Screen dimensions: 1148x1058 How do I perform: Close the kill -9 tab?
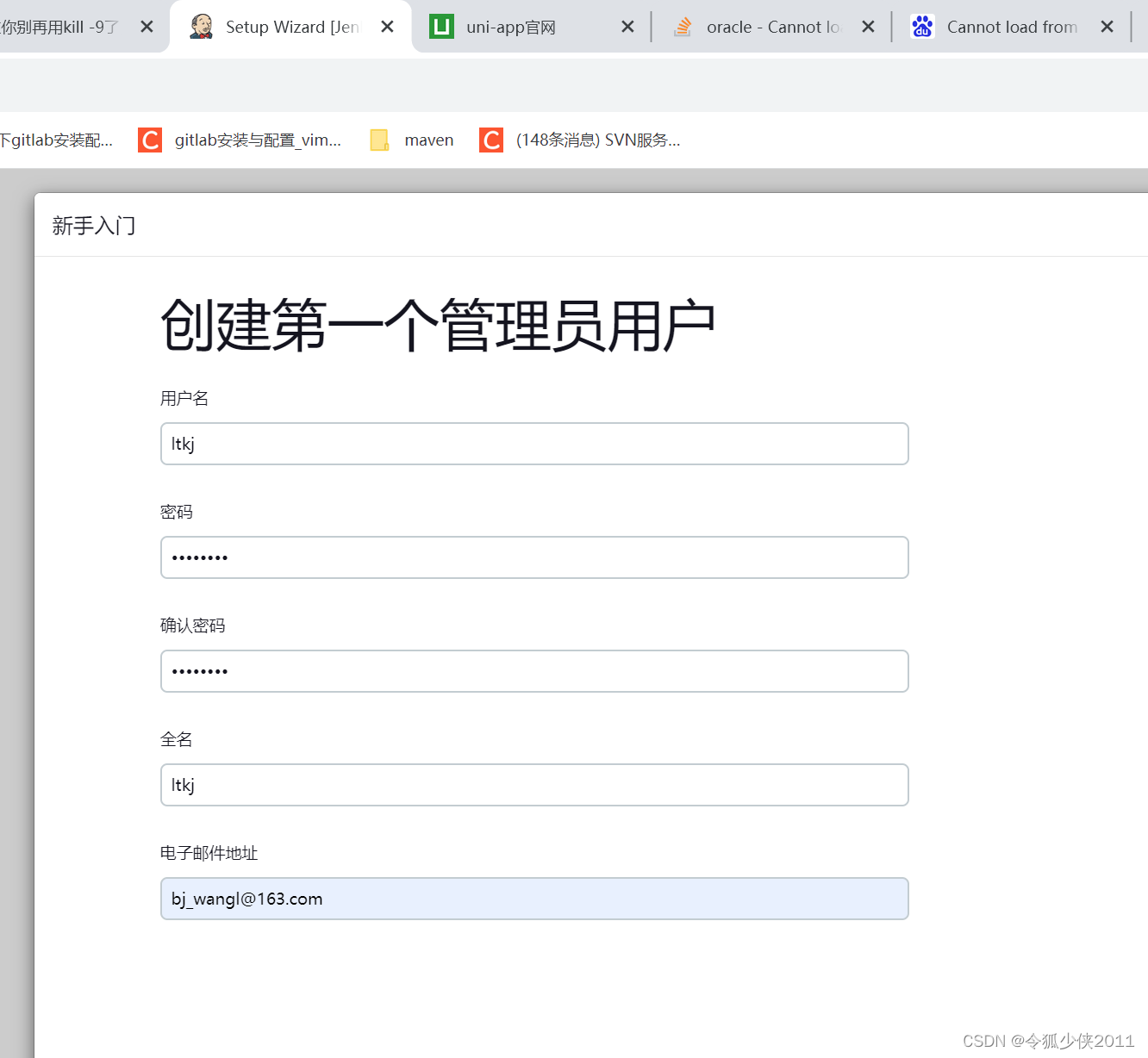(147, 27)
